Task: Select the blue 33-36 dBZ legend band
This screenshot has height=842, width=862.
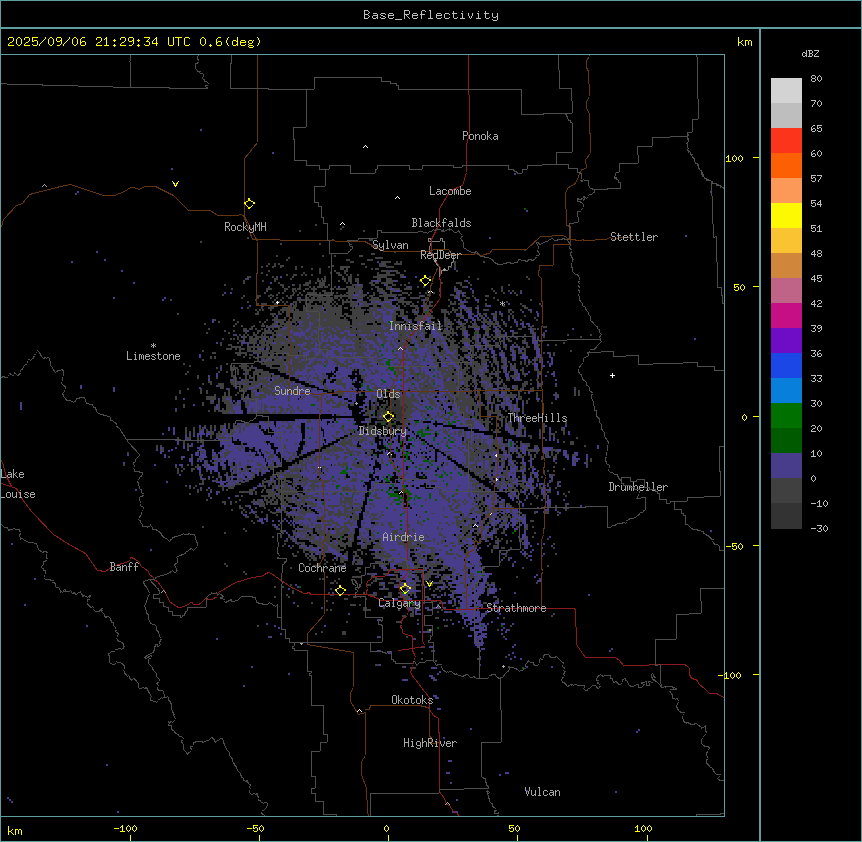Action: [786, 365]
